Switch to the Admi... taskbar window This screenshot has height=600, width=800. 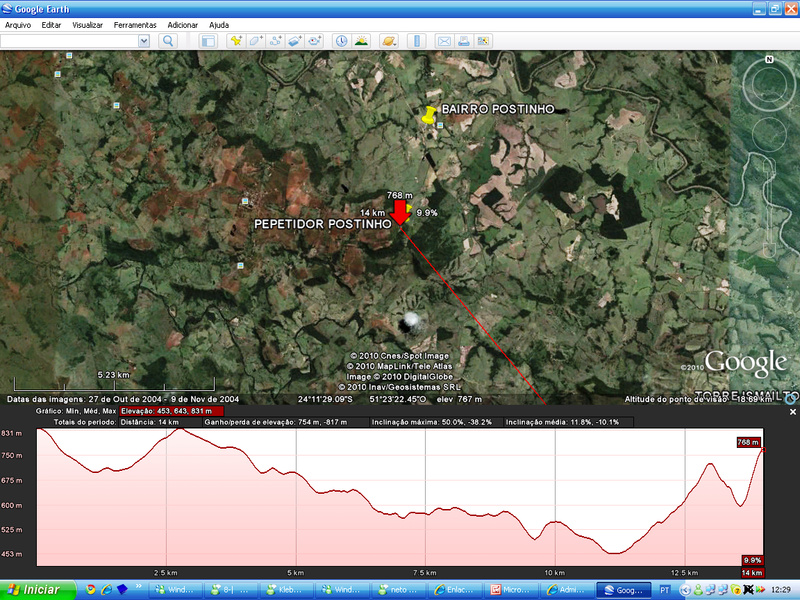pyautogui.click(x=568, y=590)
